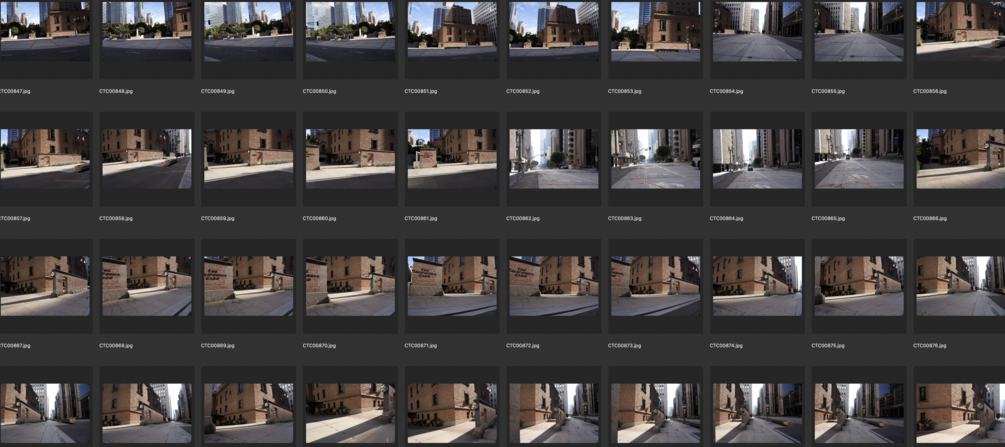Select the CTC00853.jpg thumbnail image
1005x447 pixels.
(655, 31)
